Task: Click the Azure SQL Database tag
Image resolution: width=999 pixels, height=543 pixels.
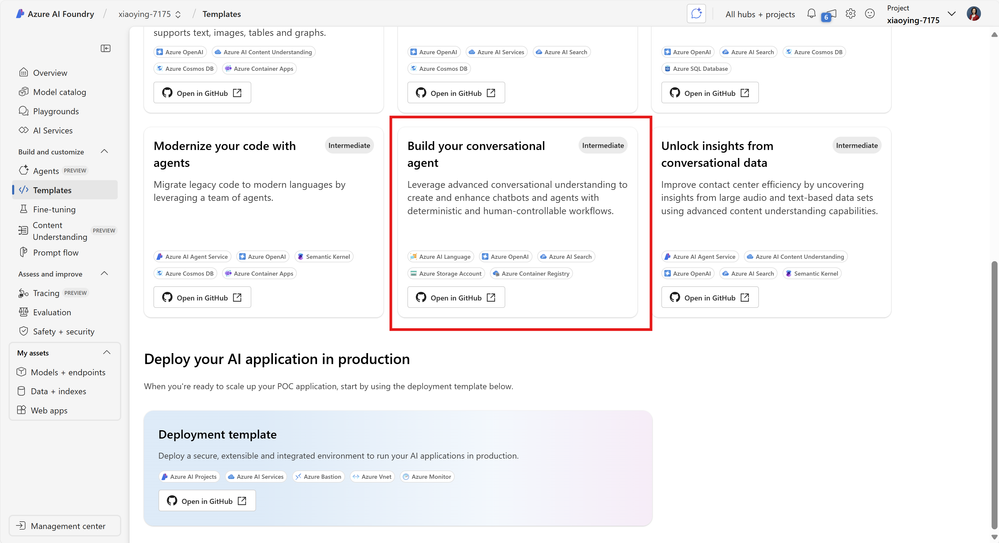Action: tap(696, 69)
